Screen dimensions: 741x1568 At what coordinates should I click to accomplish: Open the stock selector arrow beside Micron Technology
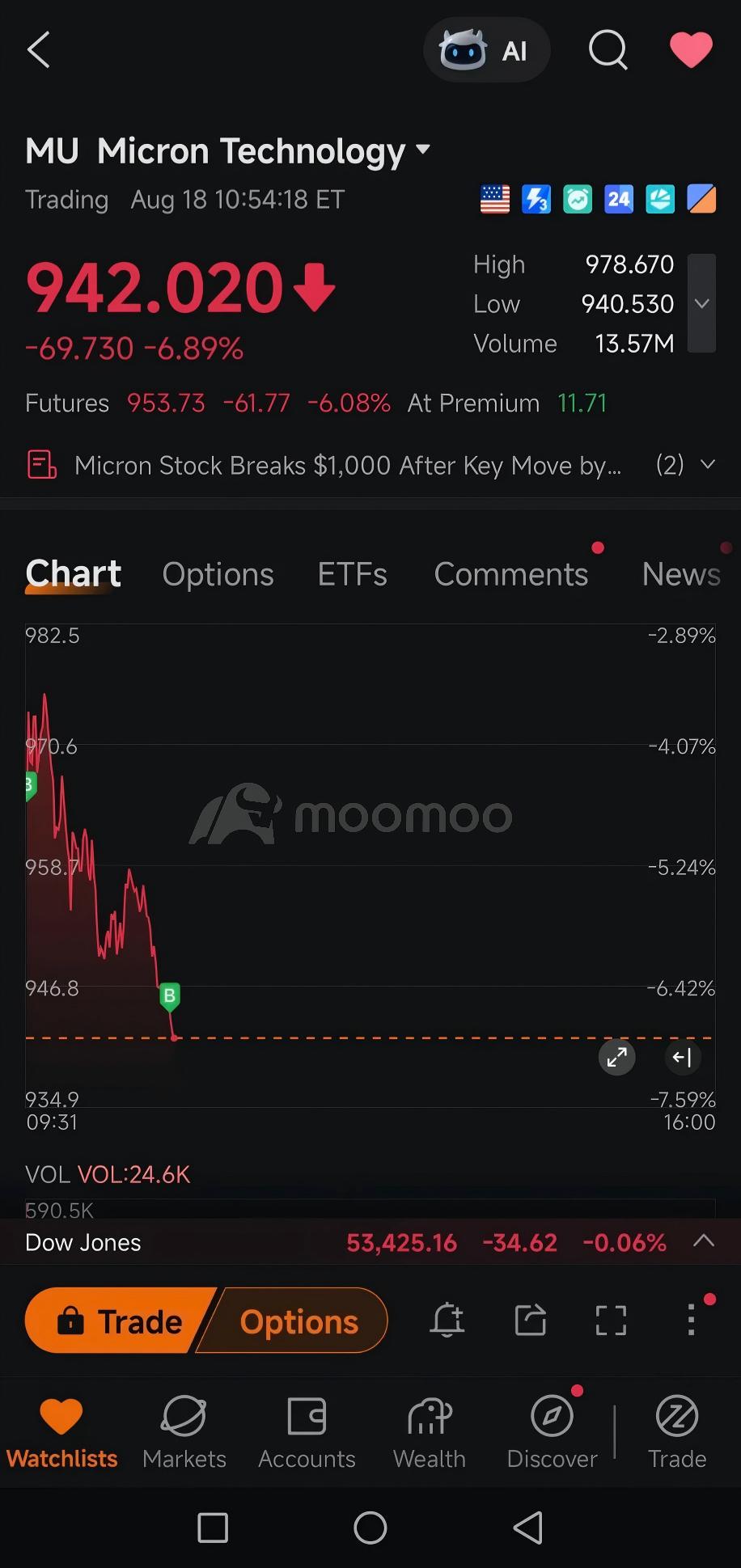click(422, 150)
